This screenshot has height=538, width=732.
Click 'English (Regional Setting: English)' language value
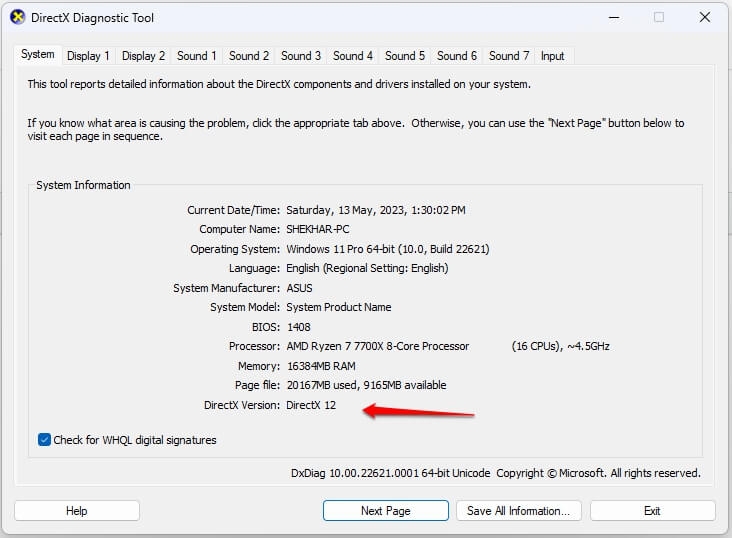(x=367, y=268)
